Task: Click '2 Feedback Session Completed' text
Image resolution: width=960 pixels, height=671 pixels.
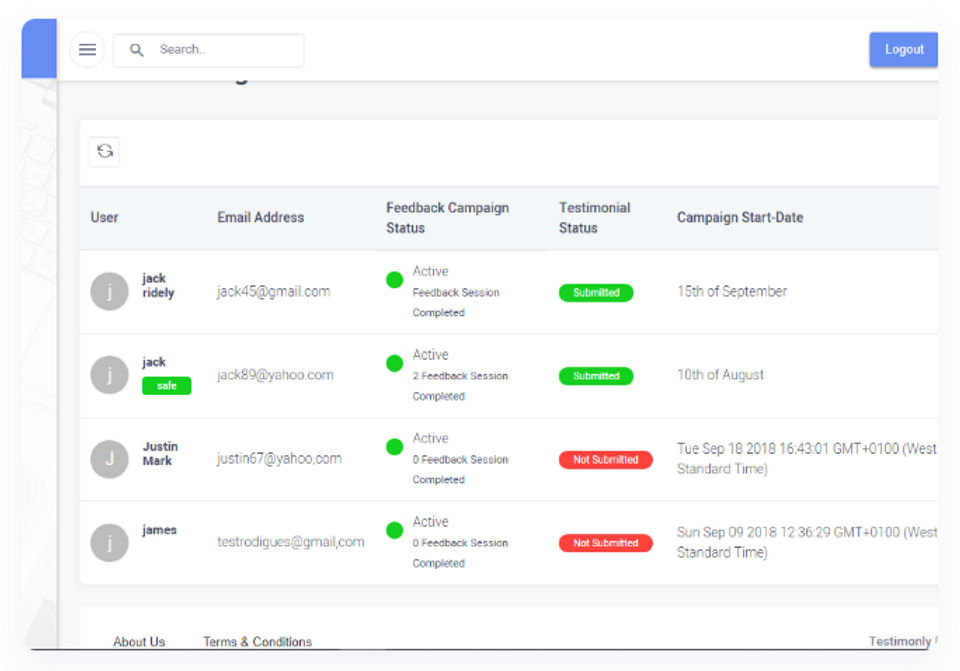Action: point(460,386)
